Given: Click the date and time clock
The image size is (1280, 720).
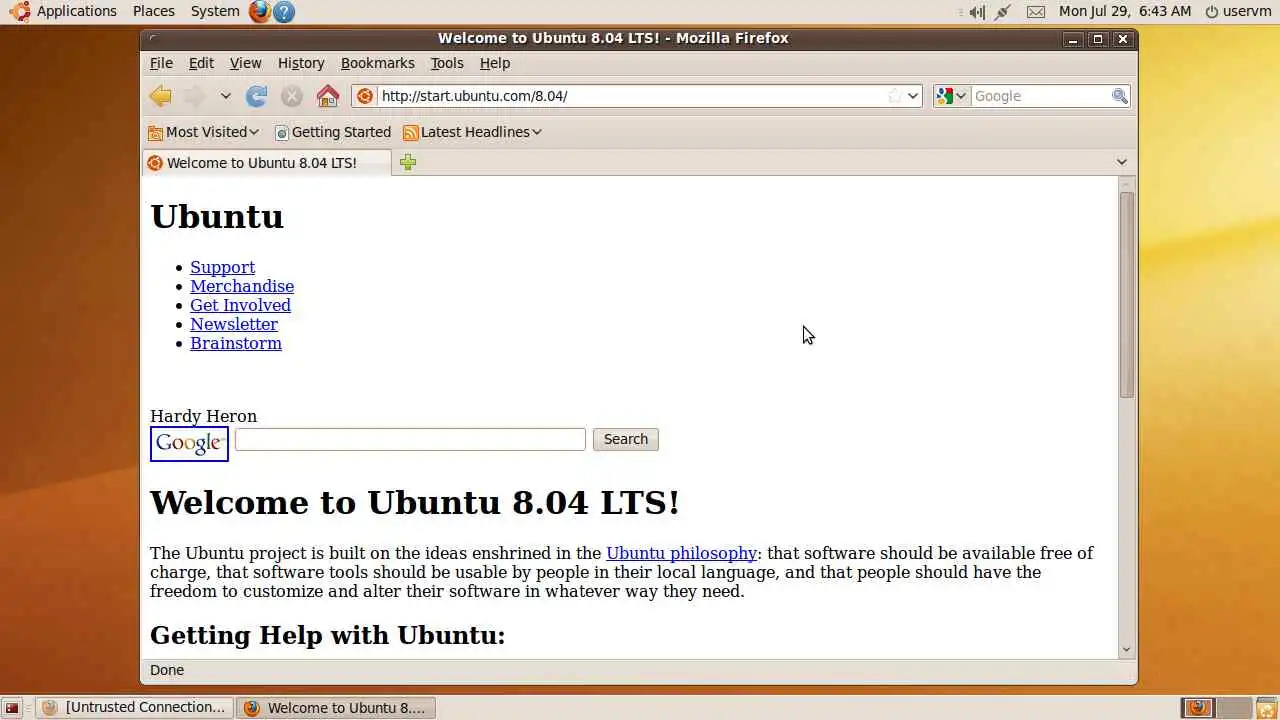Looking at the screenshot, I should (x=1125, y=11).
